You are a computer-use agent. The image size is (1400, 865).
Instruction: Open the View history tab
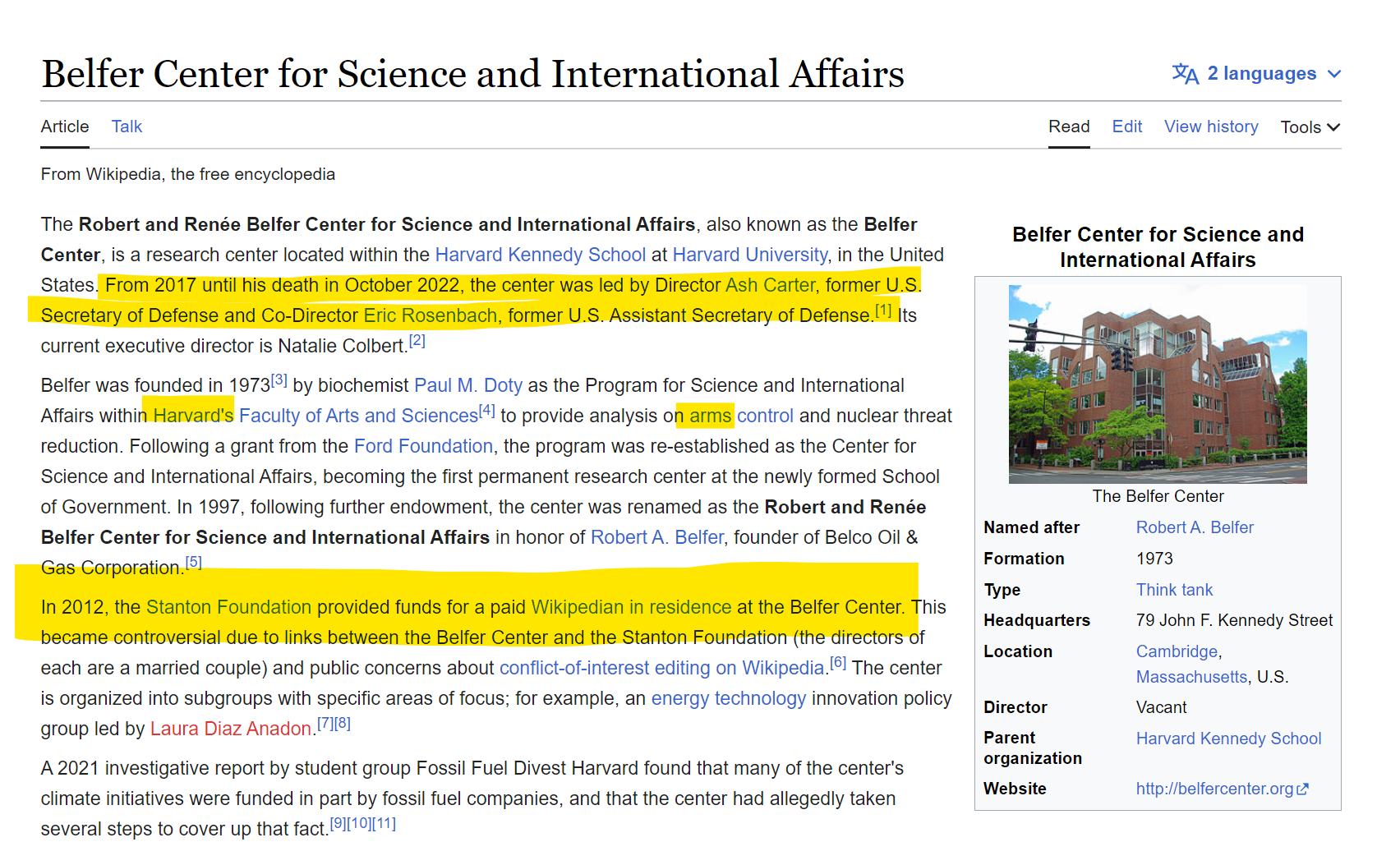click(1211, 127)
